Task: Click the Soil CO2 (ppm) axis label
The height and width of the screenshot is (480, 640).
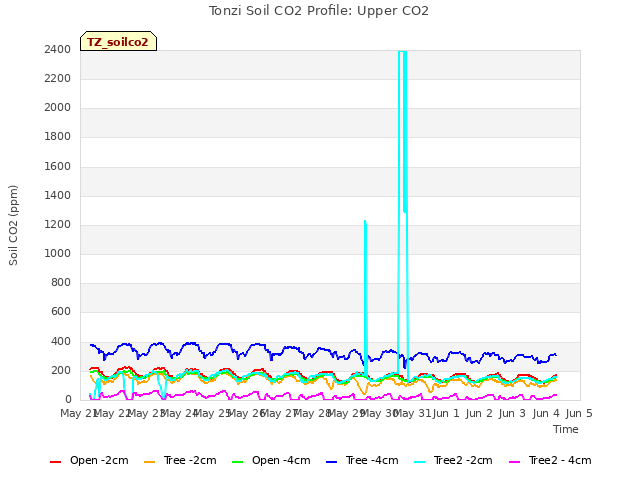Action: (x=13, y=225)
